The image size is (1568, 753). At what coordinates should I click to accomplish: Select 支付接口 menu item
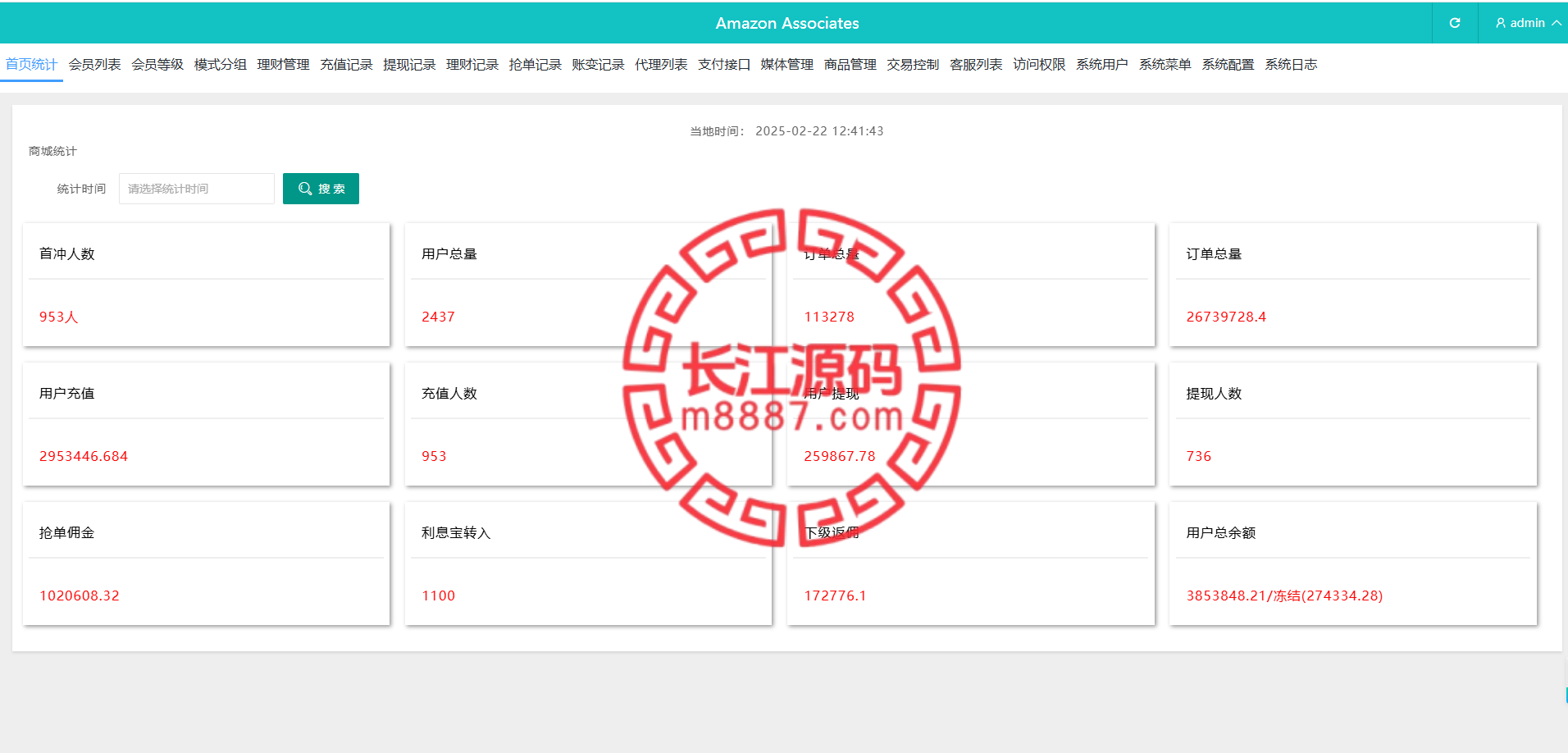tap(724, 64)
